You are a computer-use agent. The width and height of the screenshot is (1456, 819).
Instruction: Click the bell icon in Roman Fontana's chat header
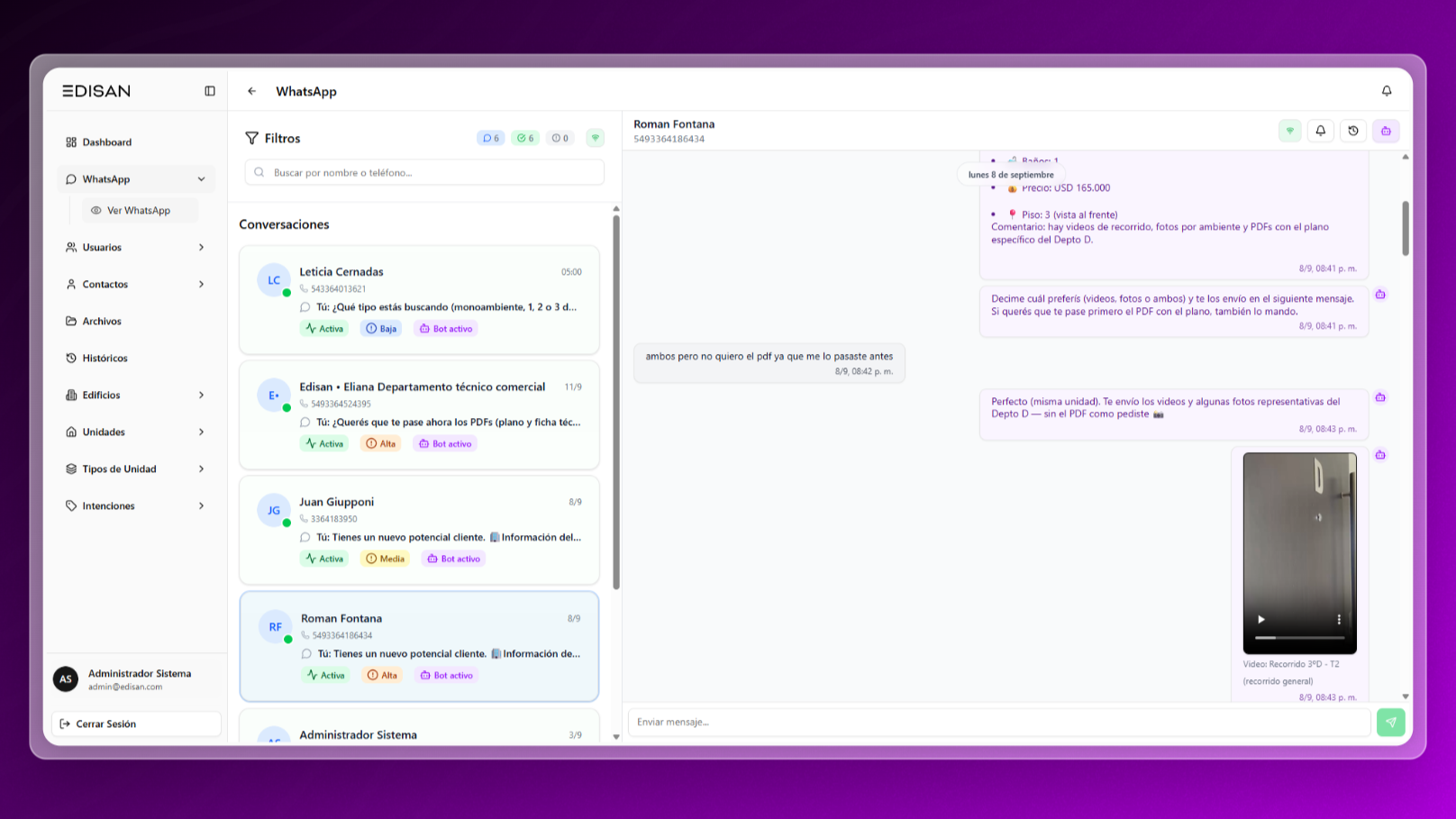pyautogui.click(x=1321, y=131)
